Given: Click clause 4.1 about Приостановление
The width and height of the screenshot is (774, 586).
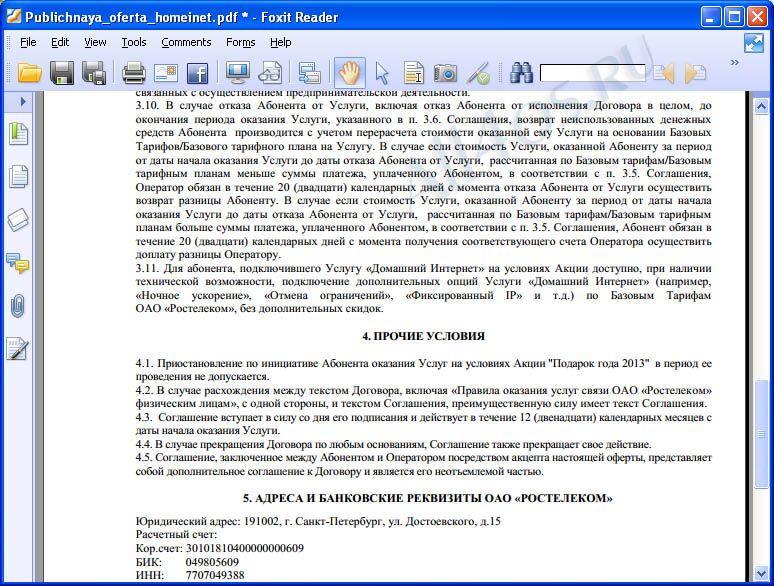Looking at the screenshot, I should [424, 370].
